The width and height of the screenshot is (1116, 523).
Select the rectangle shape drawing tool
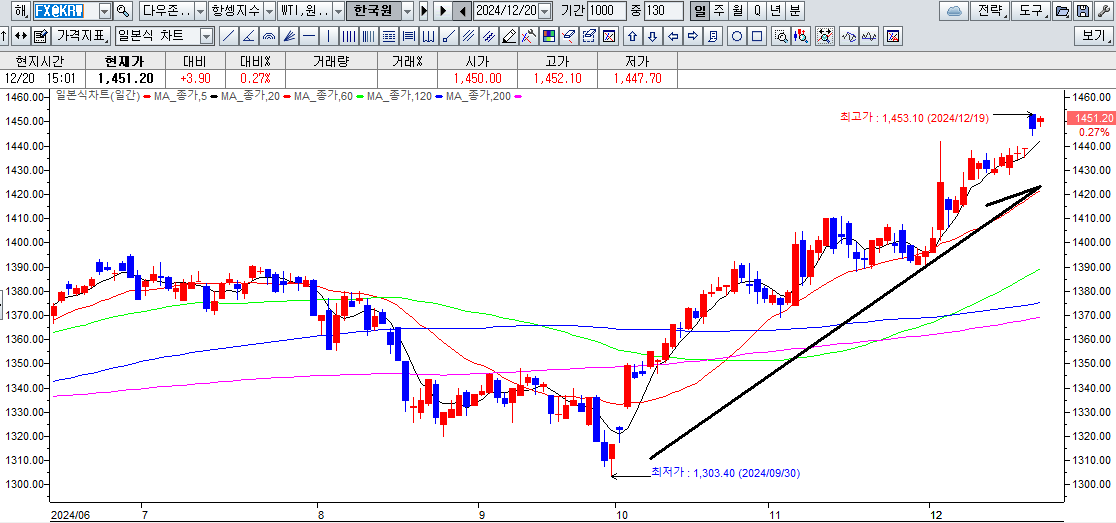tap(755, 37)
